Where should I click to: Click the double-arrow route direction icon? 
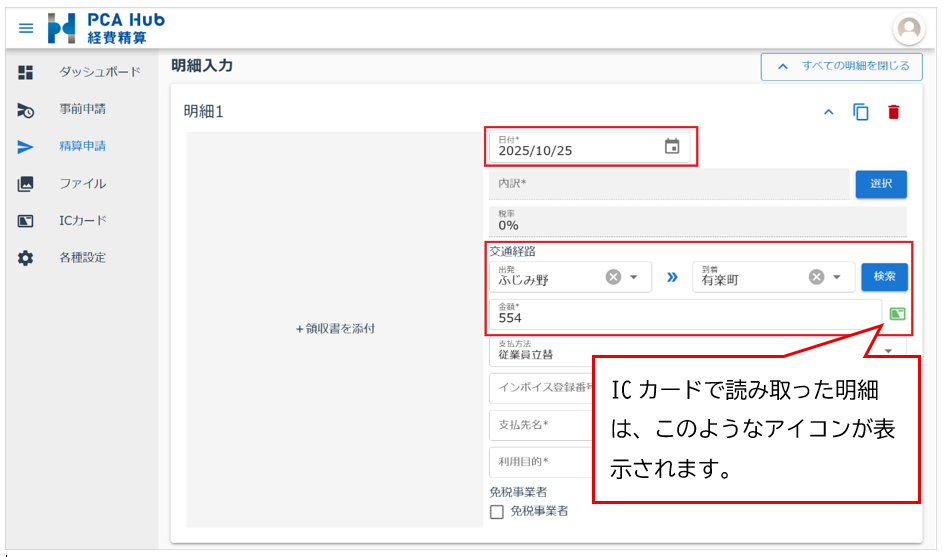click(671, 277)
